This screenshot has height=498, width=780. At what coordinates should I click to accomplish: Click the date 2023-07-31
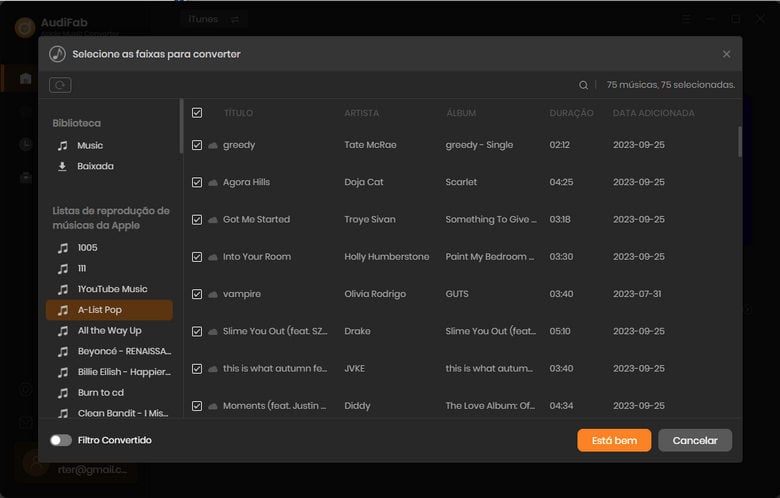[637, 294]
